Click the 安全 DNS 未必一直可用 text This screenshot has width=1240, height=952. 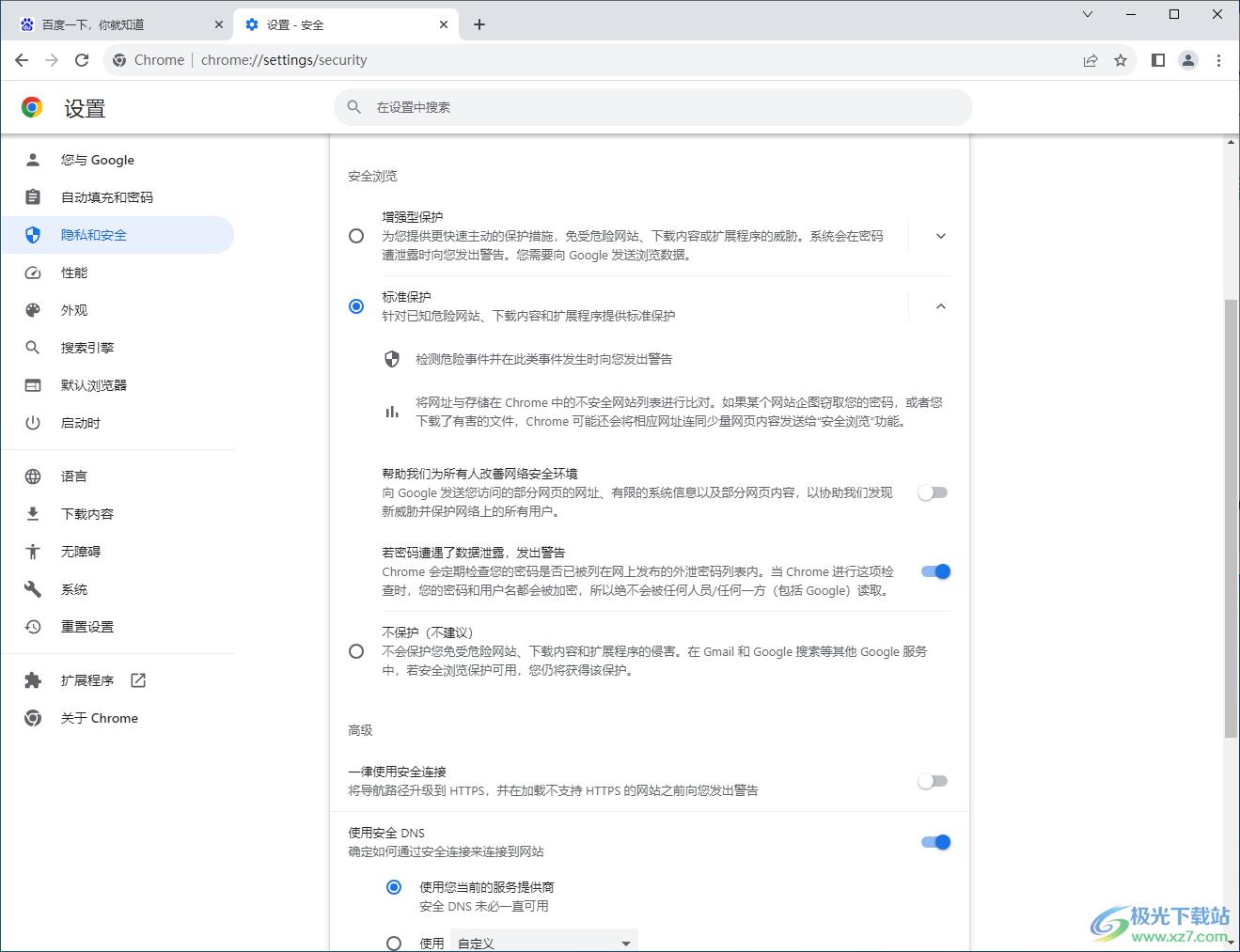coord(484,906)
